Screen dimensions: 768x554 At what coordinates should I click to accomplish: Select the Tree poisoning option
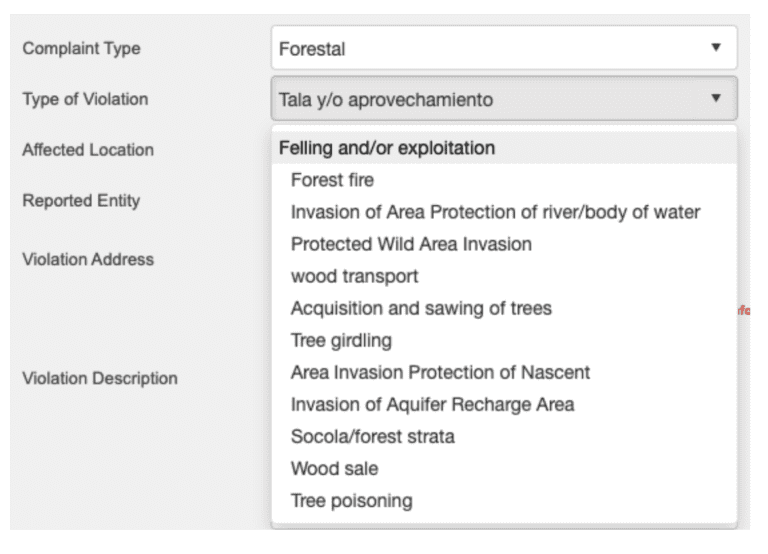tap(351, 500)
